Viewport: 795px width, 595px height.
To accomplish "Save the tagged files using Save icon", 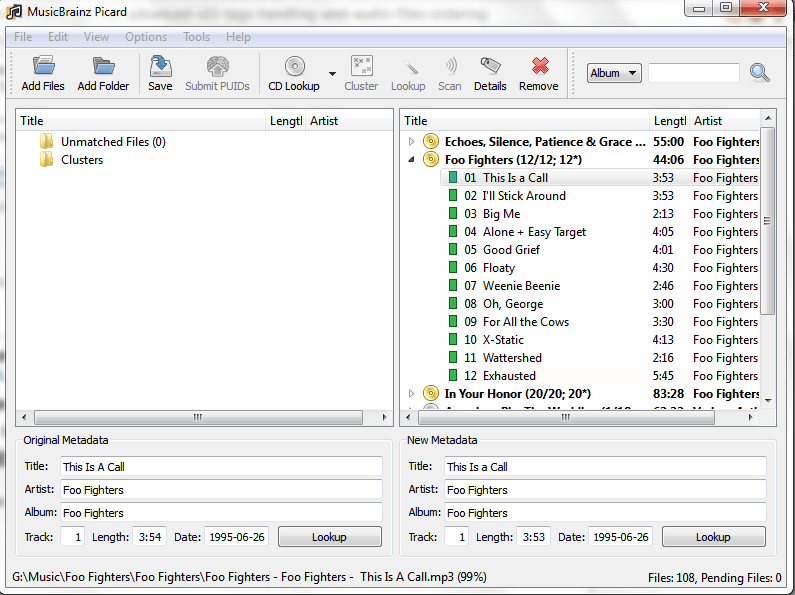I will 160,67.
